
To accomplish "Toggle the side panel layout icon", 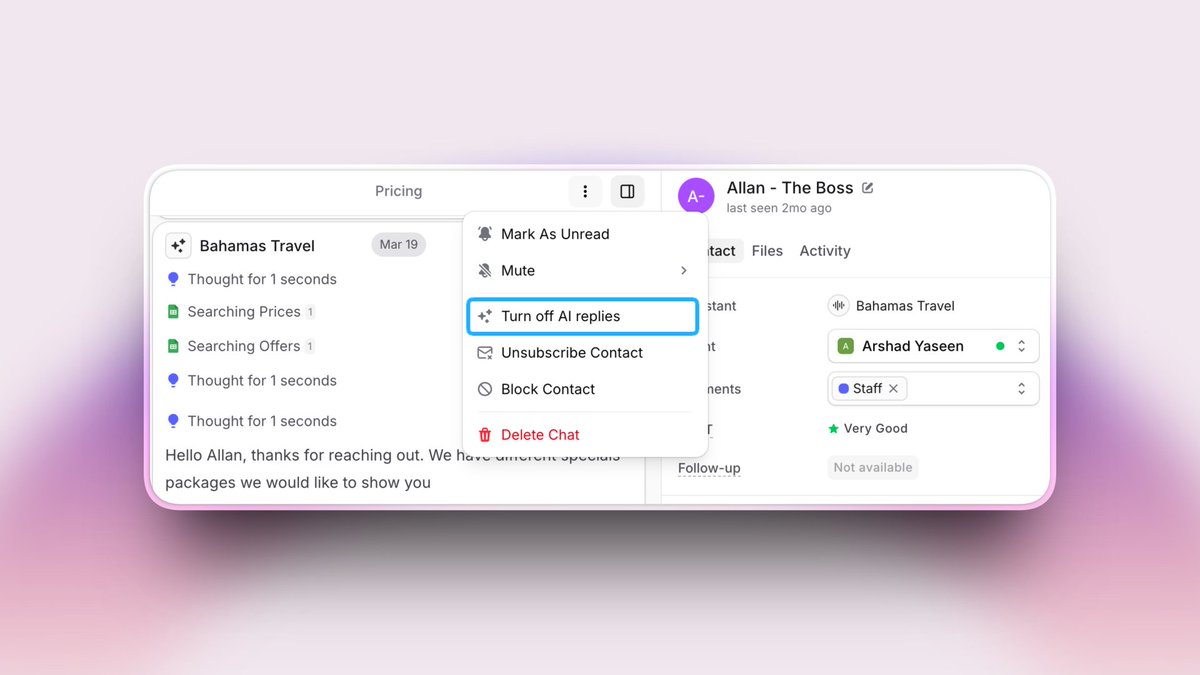I will 628,191.
